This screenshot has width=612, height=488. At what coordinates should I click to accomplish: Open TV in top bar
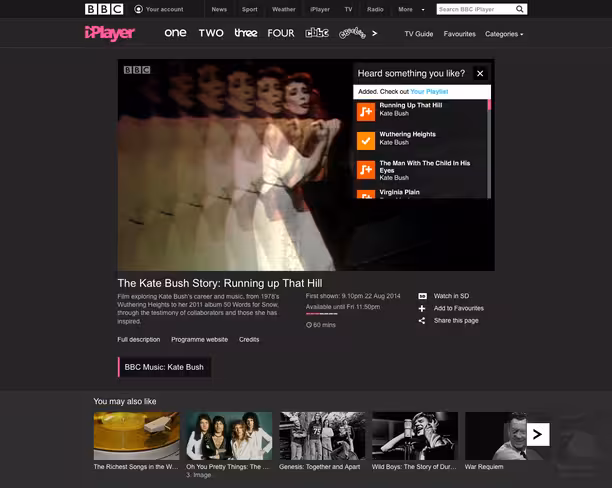click(348, 9)
